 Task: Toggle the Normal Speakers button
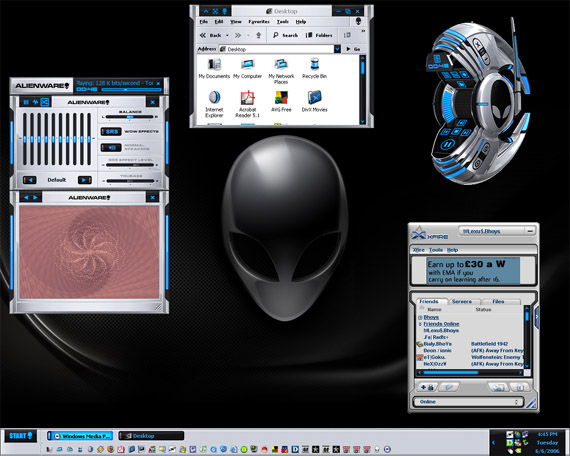pyautogui.click(x=111, y=147)
